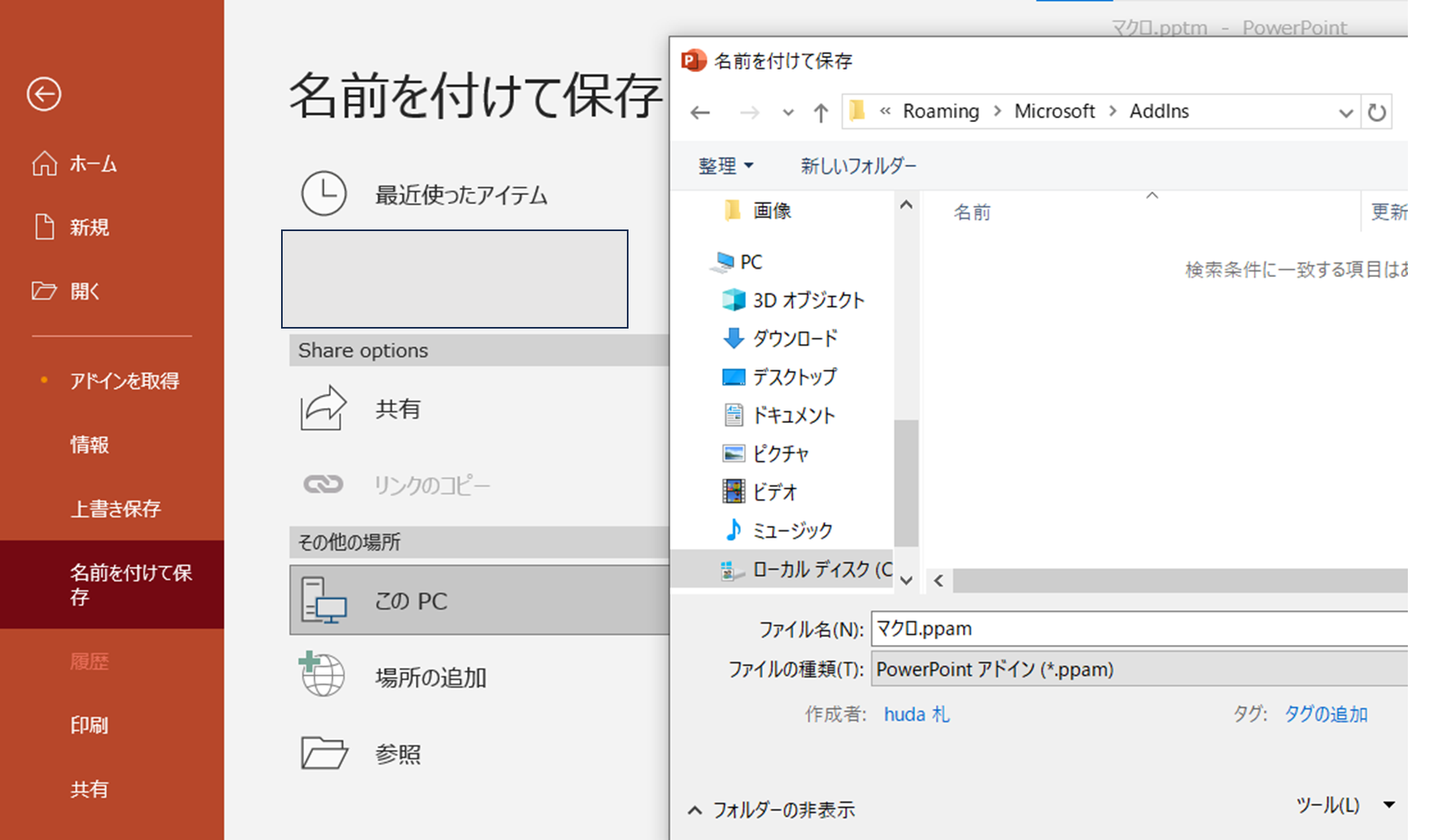1448x840 pixels.
Task: Click navigation pane scroll up arrow
Action: click(x=906, y=205)
